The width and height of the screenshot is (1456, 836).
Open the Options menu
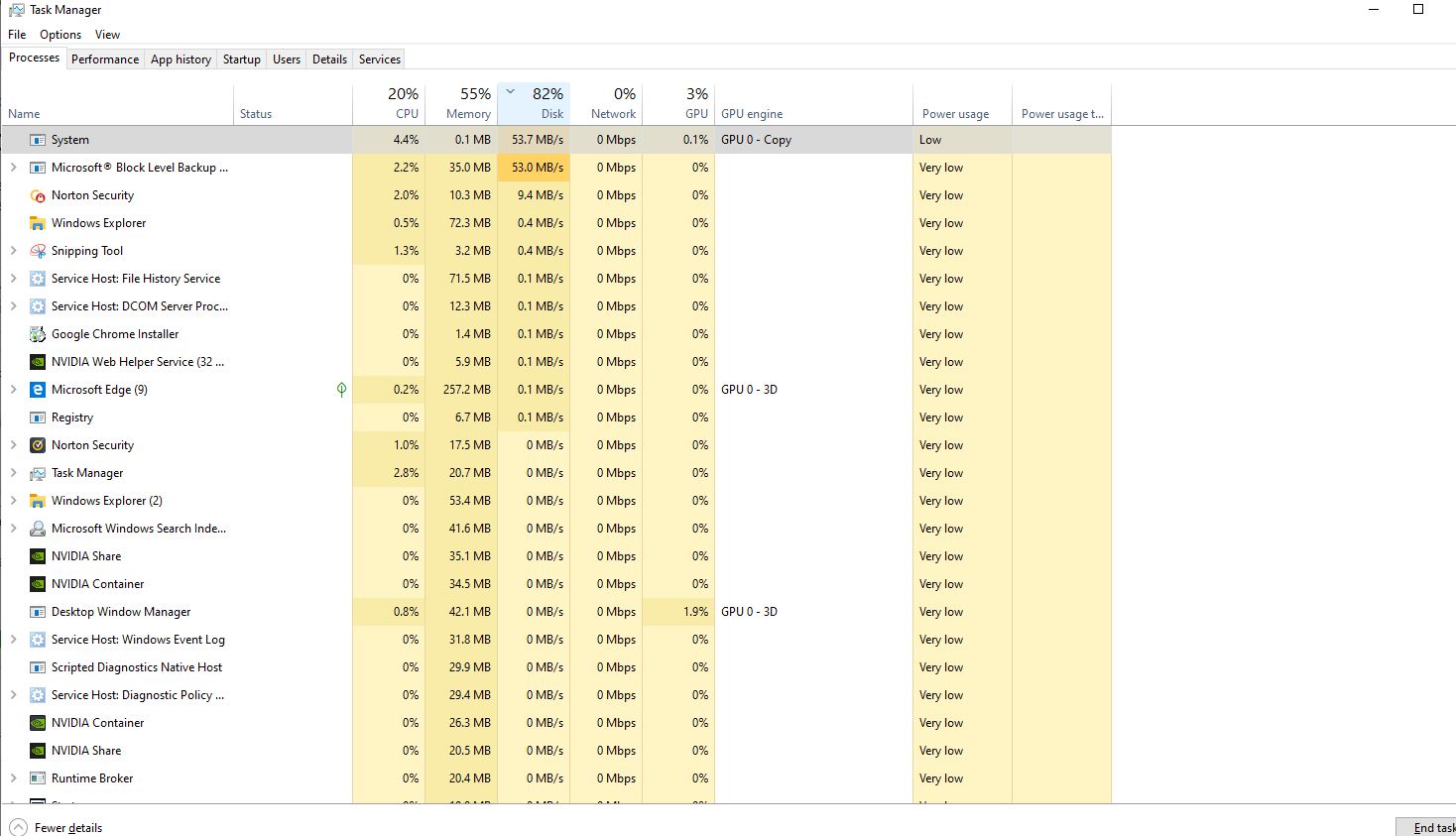[x=61, y=35]
